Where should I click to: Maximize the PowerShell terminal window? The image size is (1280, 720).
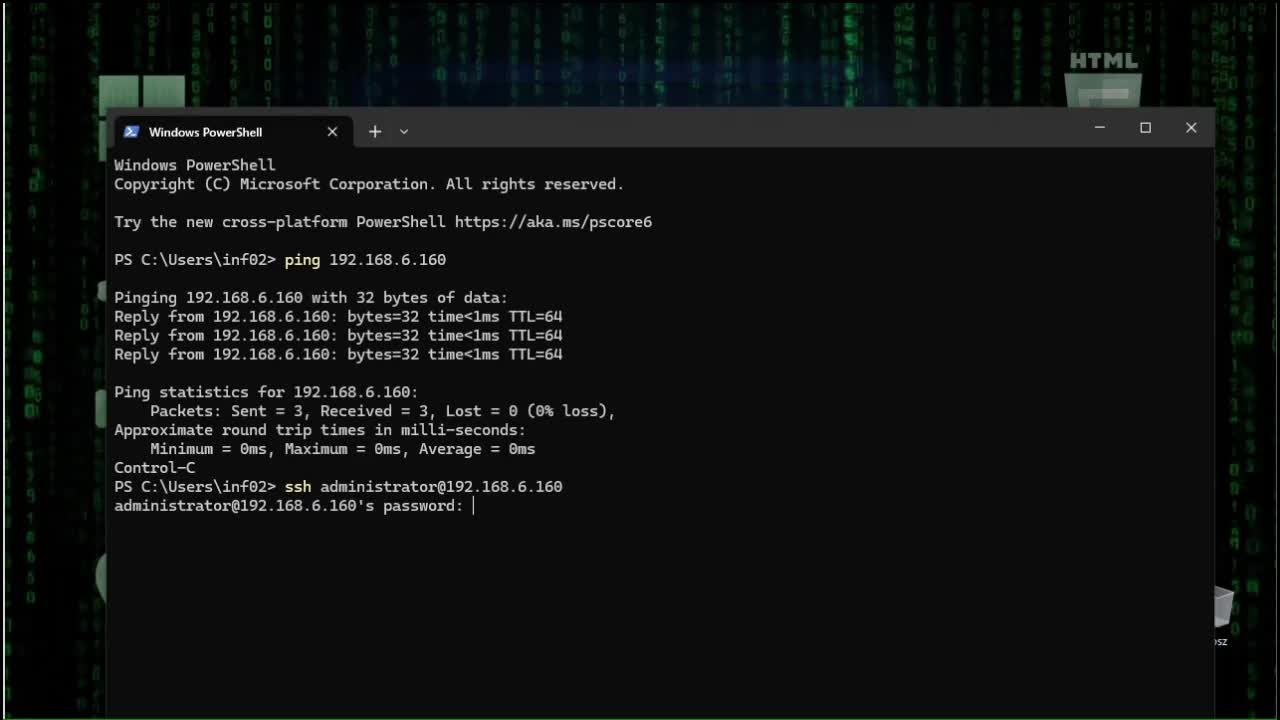click(1146, 128)
